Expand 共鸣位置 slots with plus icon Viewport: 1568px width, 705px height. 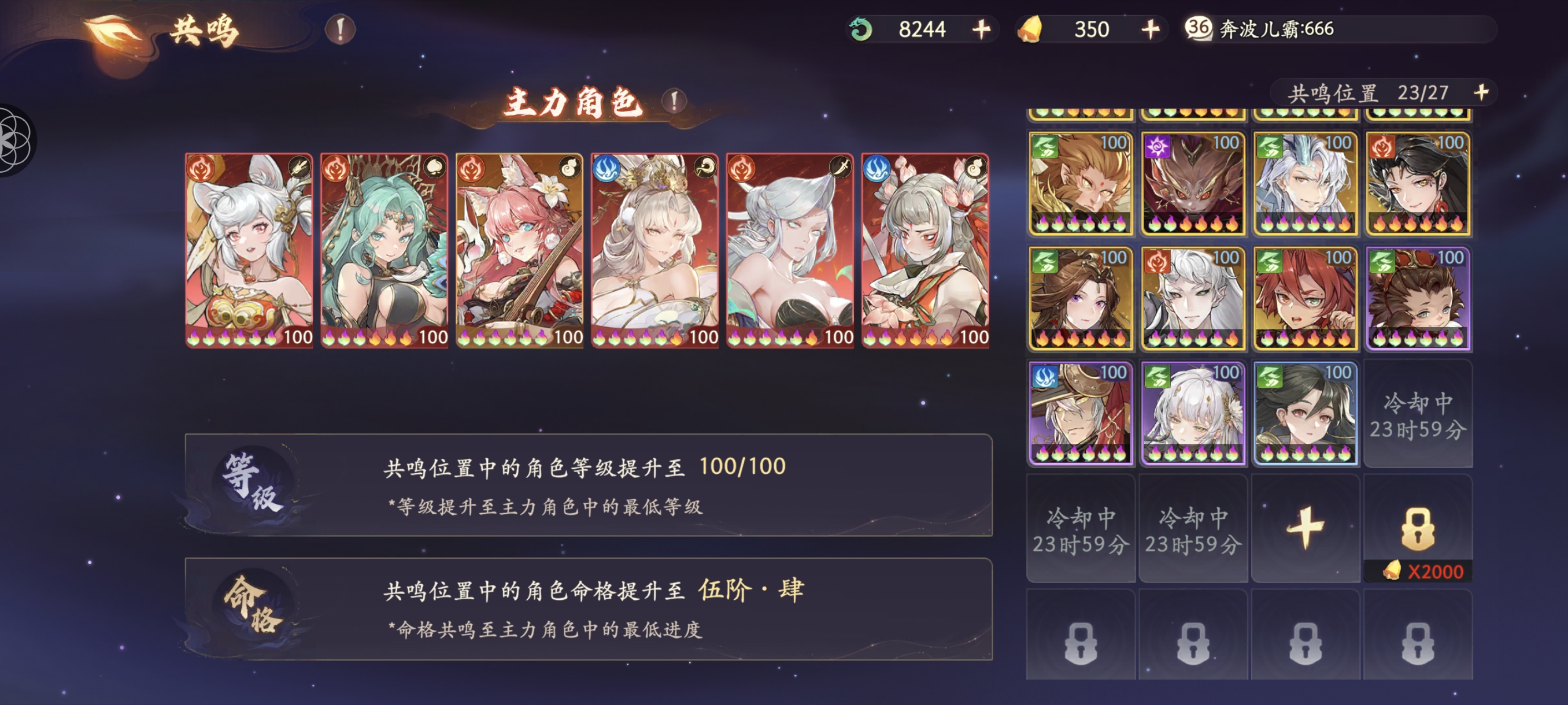click(x=1481, y=92)
